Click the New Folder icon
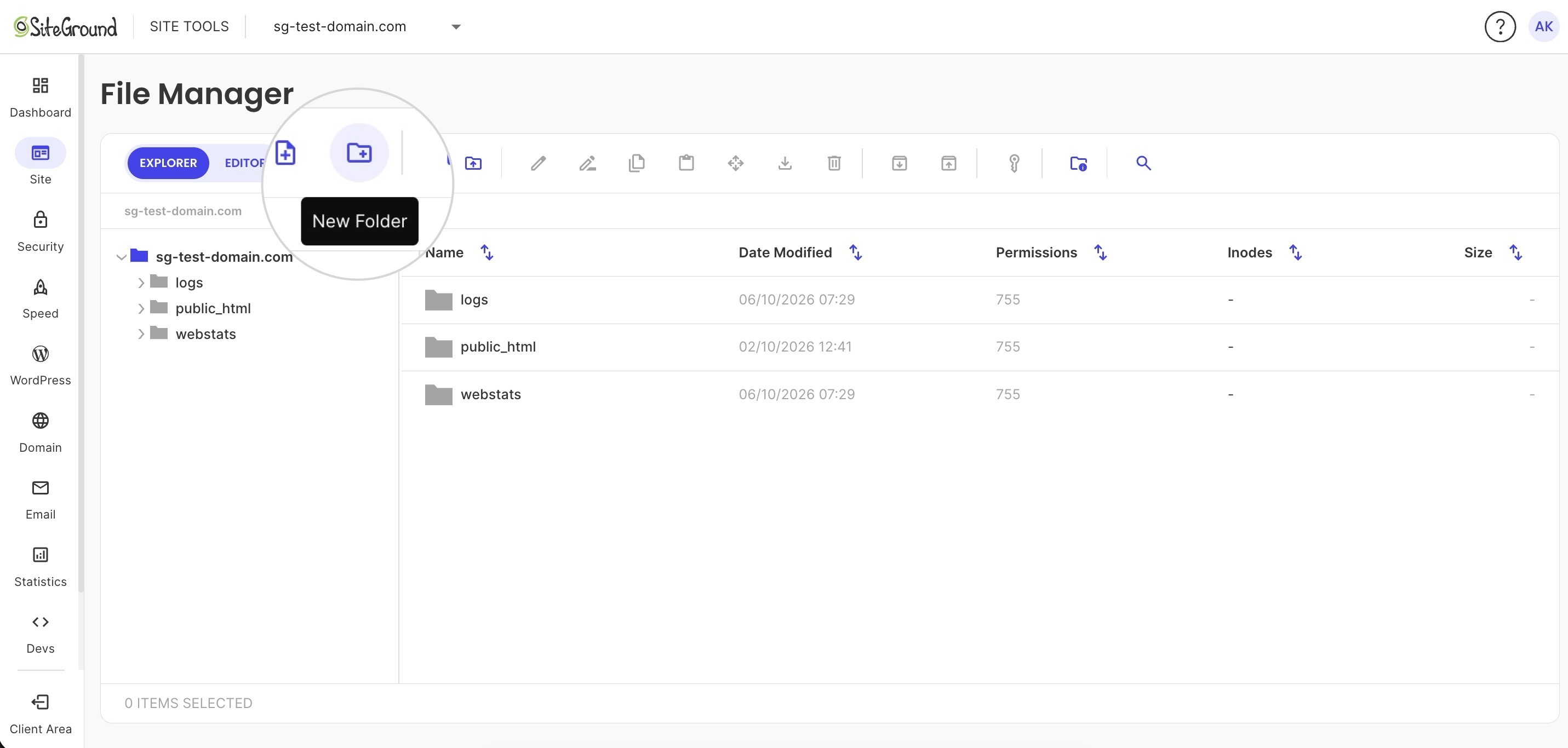Viewport: 1568px width, 748px height. coord(359,153)
